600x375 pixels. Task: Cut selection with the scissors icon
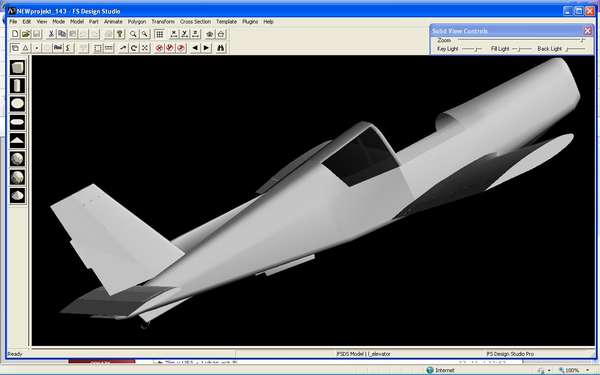tap(51, 34)
